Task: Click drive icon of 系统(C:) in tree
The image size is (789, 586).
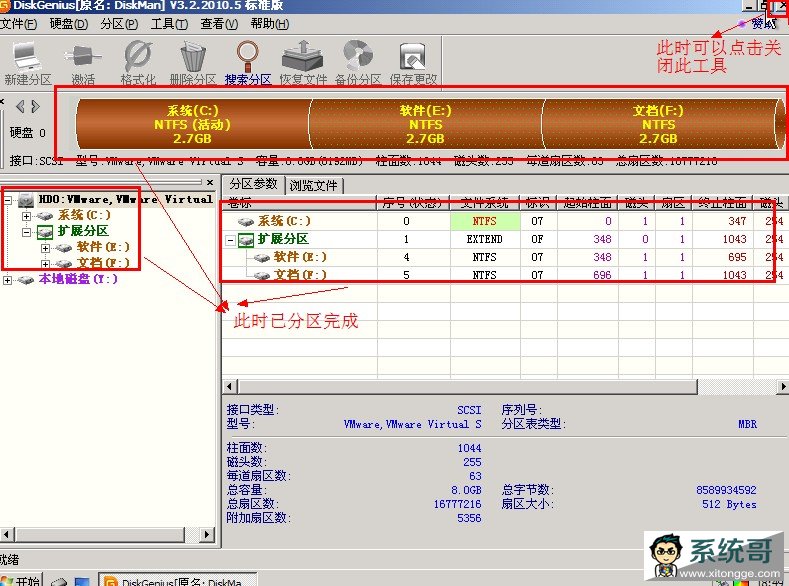Action: pyautogui.click(x=45, y=216)
